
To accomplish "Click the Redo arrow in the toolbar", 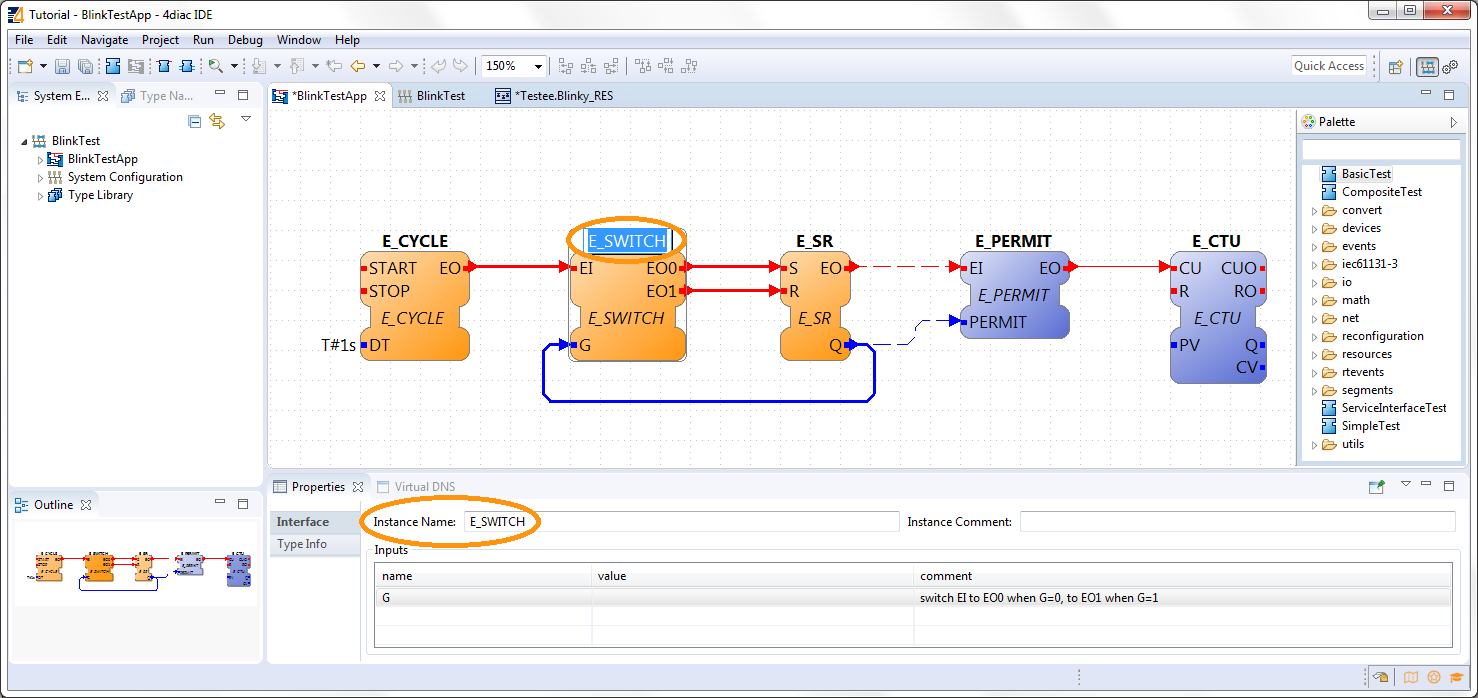I will point(459,66).
